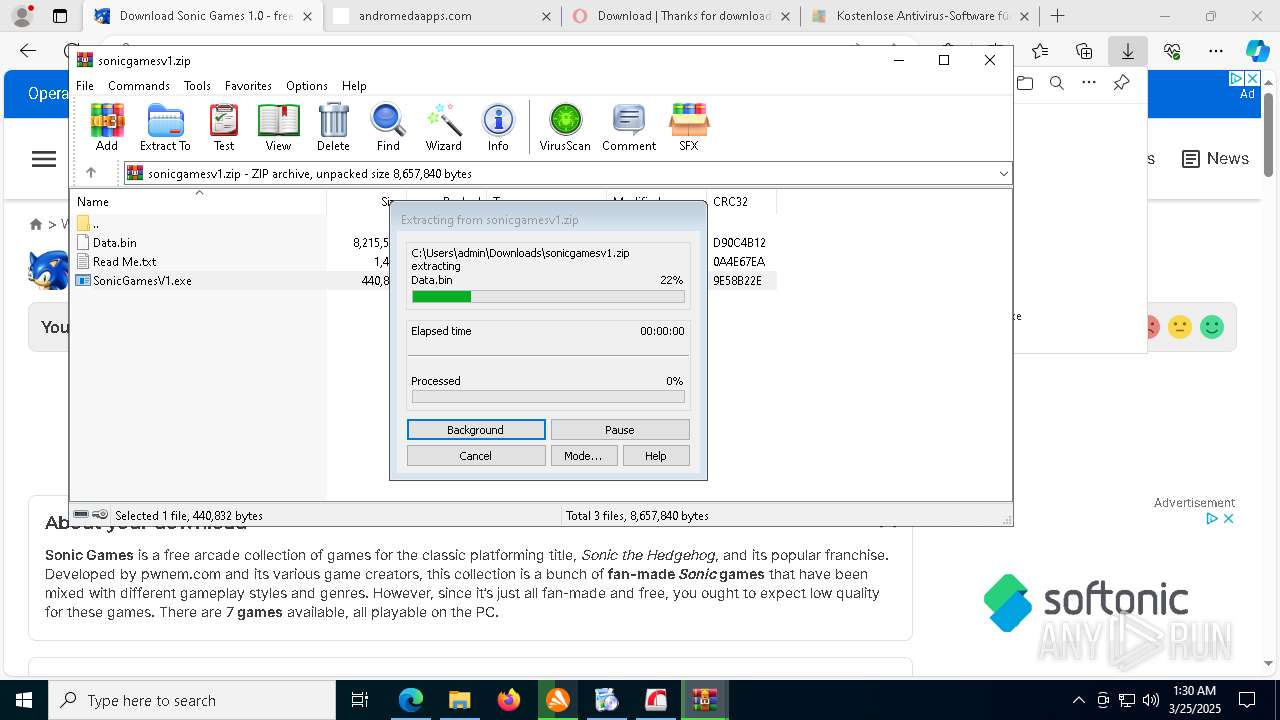This screenshot has width=1280, height=720.
Task: Select the happy green smiley rating
Action: (x=1212, y=327)
